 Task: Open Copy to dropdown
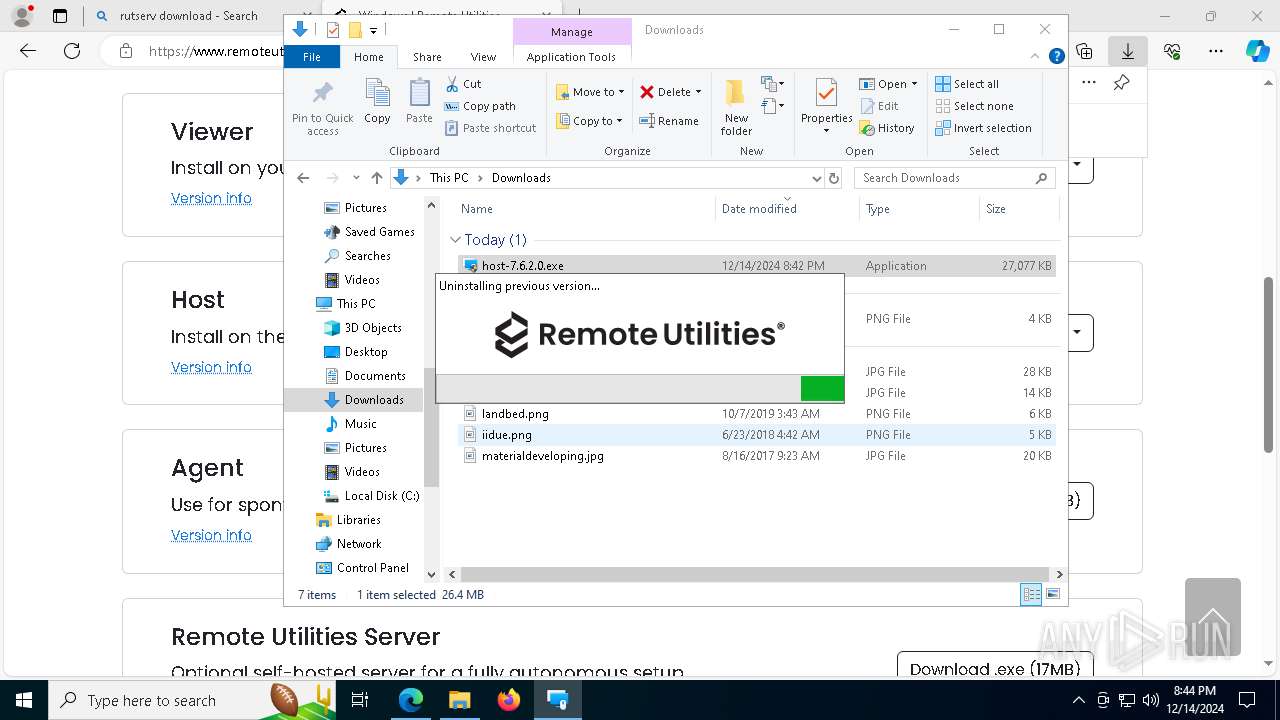(590, 121)
